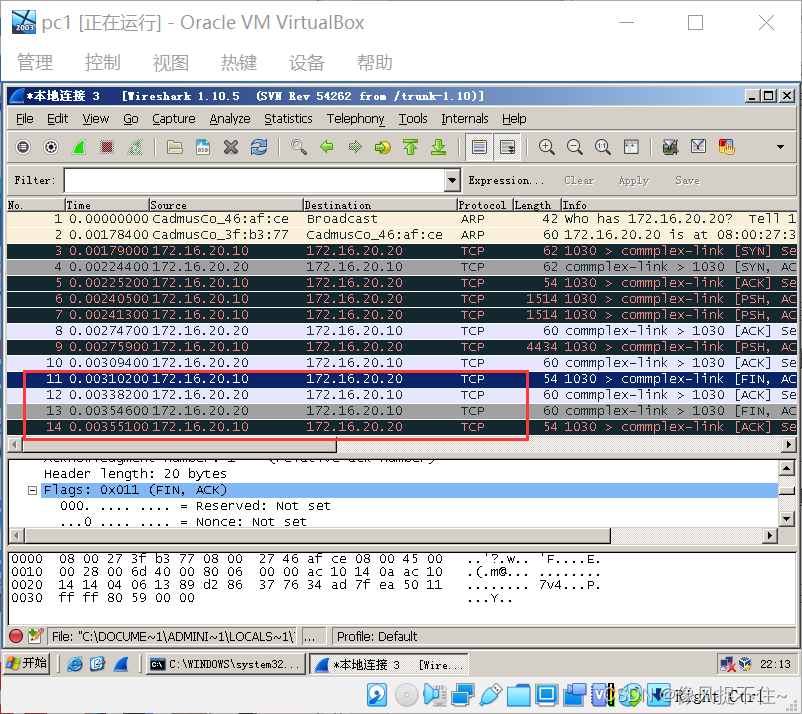Reset zoom to 100% icon
802x714 pixels.
click(x=603, y=147)
